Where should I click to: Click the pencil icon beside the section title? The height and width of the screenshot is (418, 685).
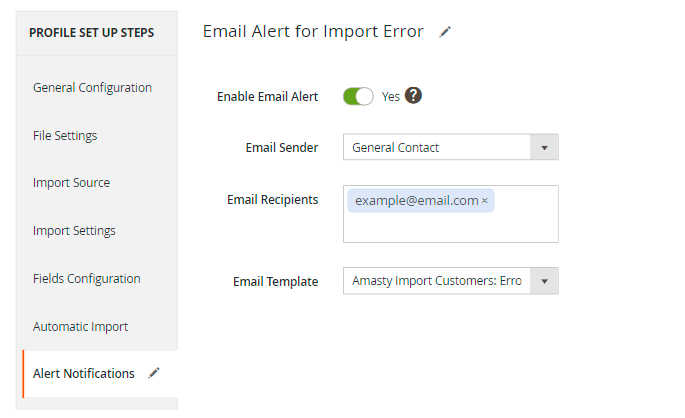445,31
